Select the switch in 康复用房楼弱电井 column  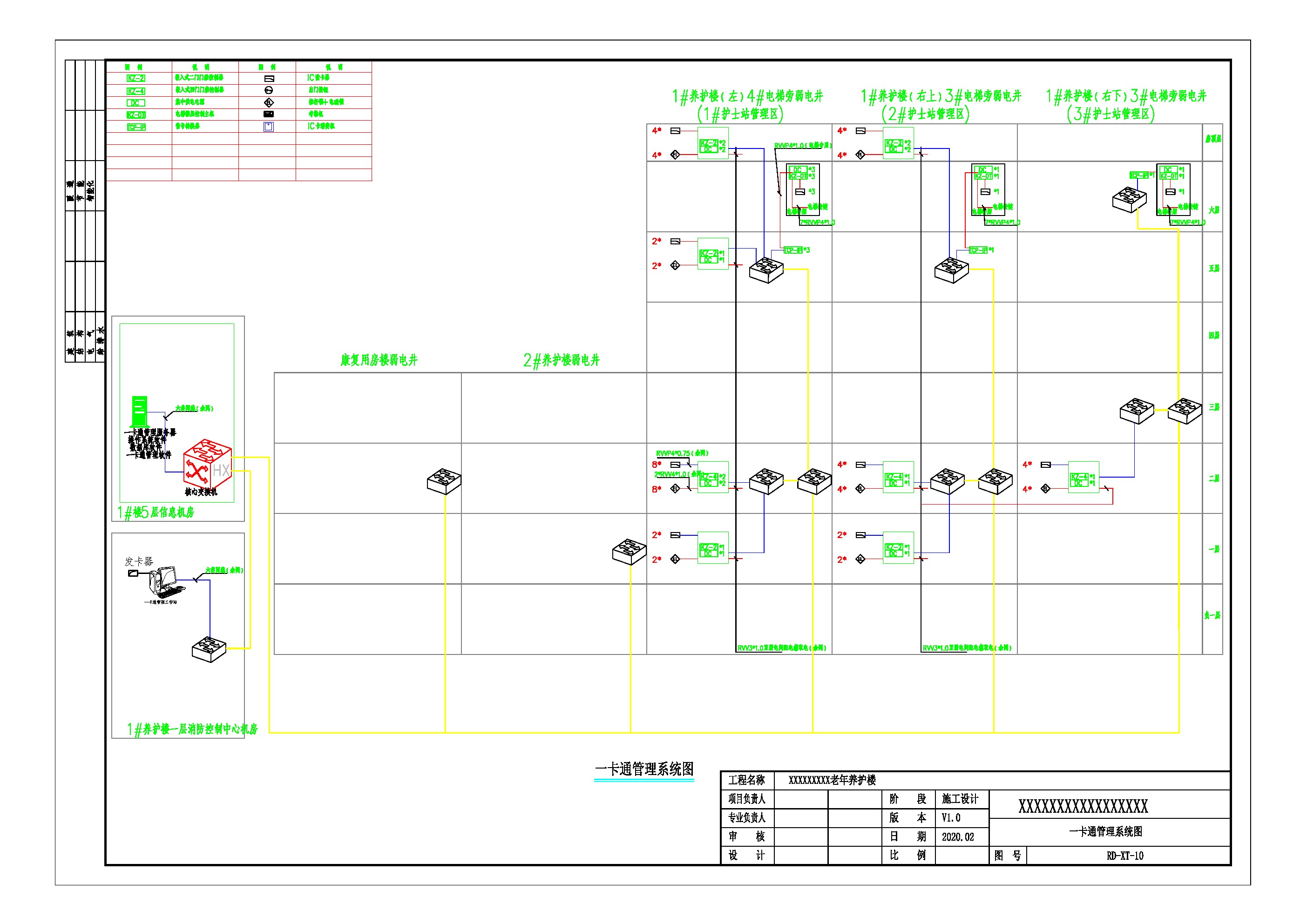tap(444, 481)
